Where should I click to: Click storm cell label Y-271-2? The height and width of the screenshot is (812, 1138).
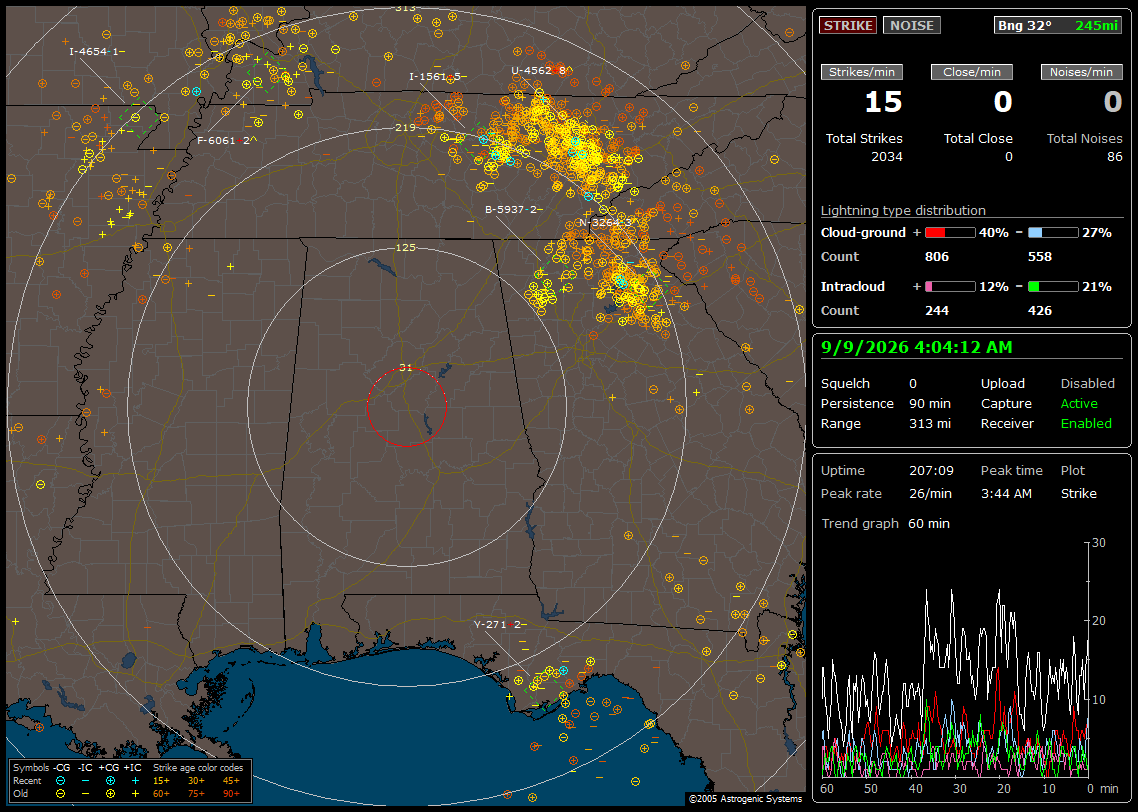pos(500,624)
